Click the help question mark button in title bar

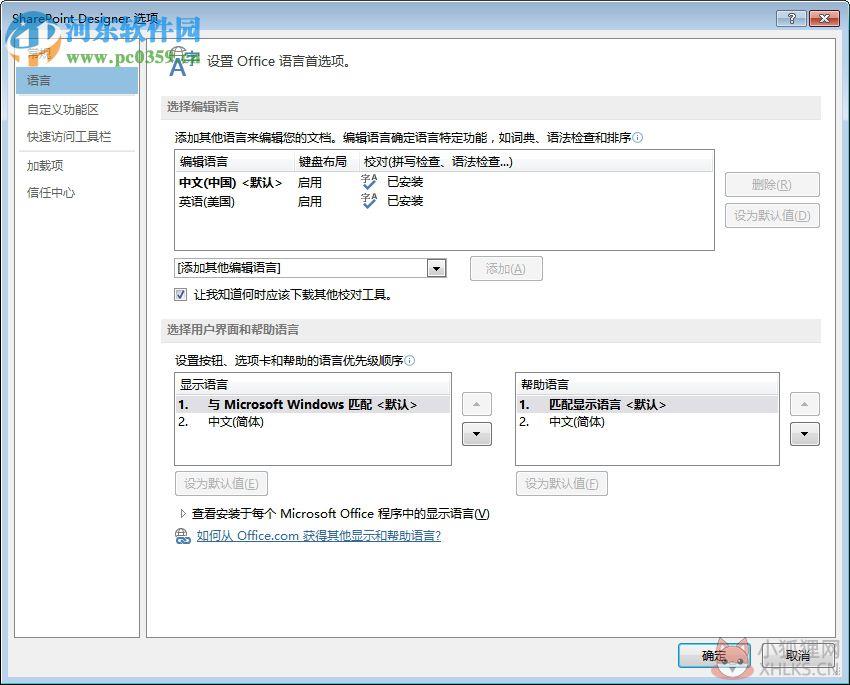[791, 18]
